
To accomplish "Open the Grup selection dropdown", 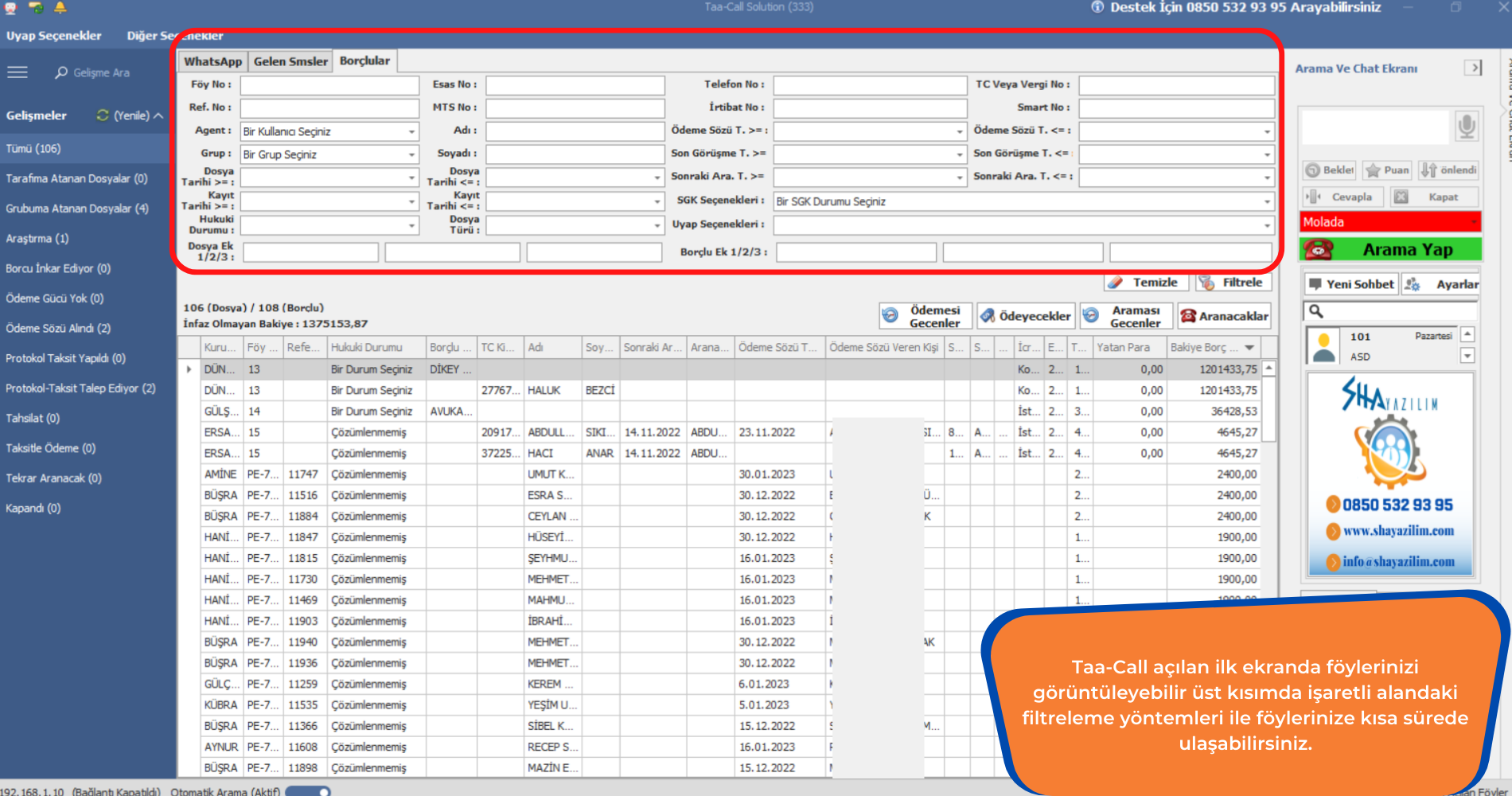I will [411, 154].
